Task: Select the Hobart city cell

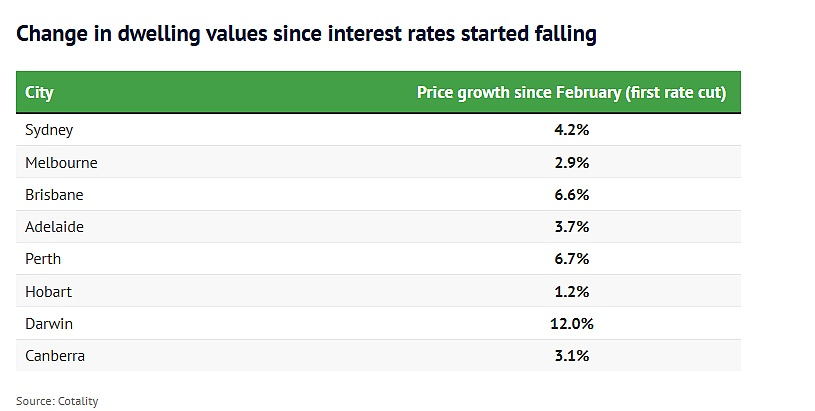Action: click(48, 291)
